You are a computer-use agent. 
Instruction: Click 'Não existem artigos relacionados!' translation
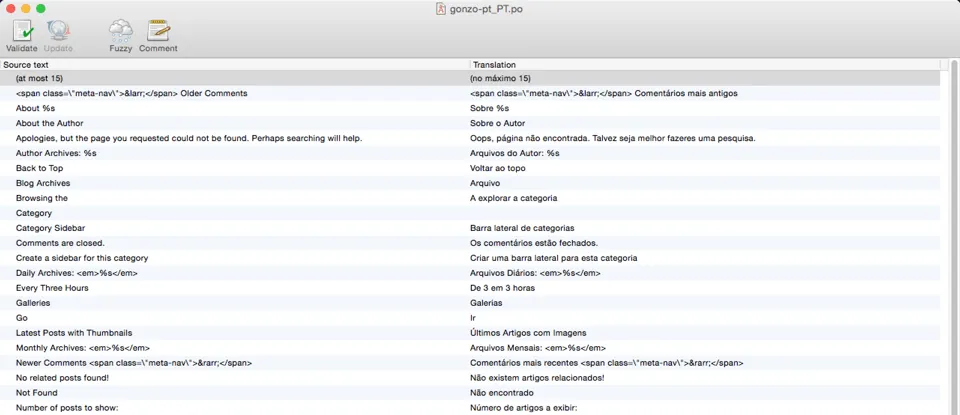[537, 378]
